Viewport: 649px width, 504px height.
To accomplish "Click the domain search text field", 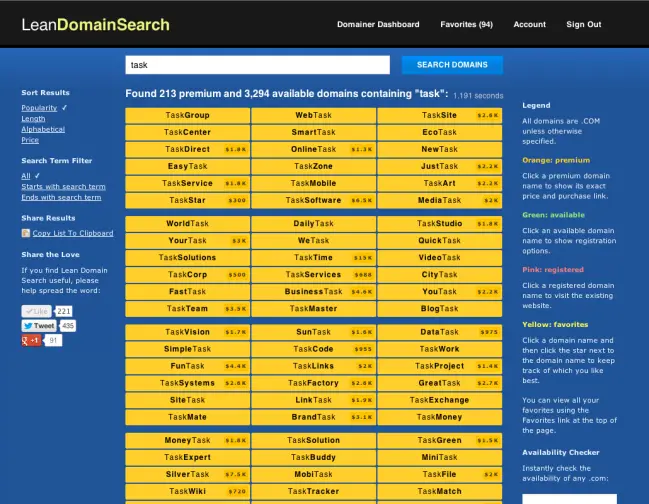I will (257, 65).
